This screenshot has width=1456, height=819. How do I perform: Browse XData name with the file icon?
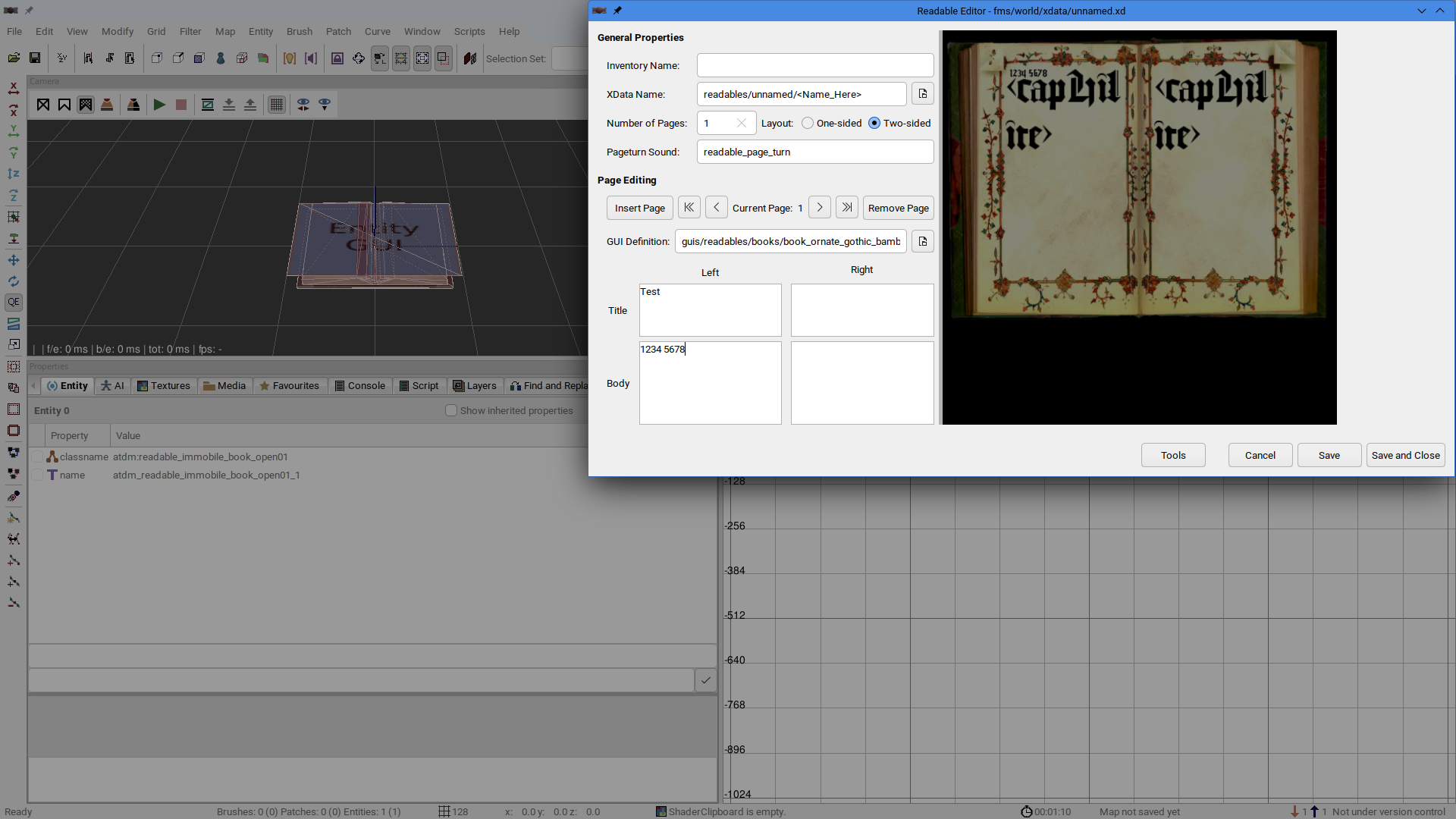click(922, 94)
